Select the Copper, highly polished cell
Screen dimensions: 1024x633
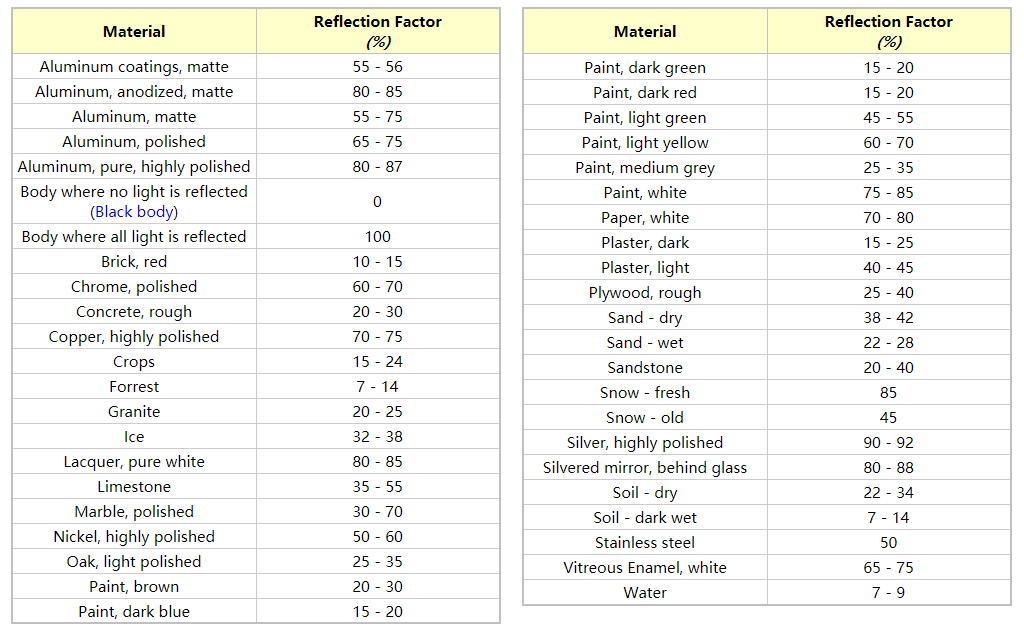click(x=134, y=337)
